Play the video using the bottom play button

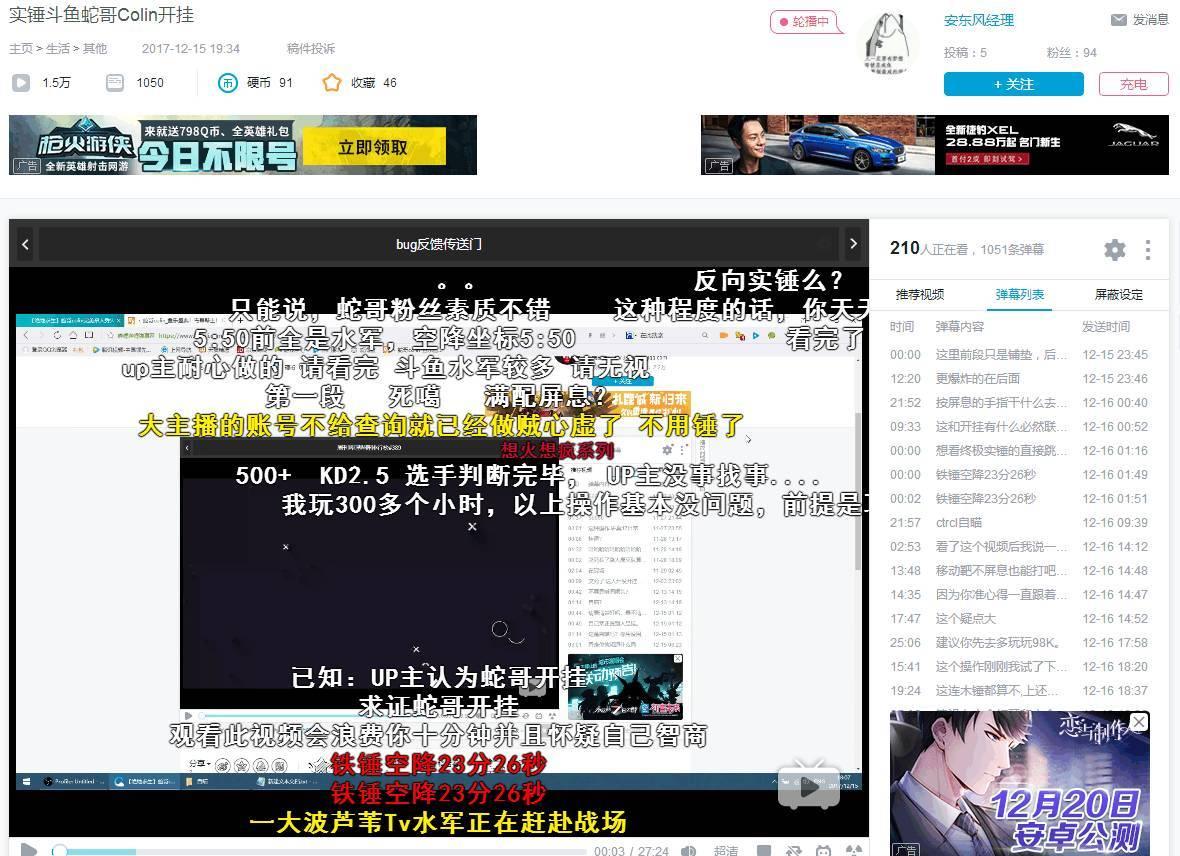tap(29, 850)
